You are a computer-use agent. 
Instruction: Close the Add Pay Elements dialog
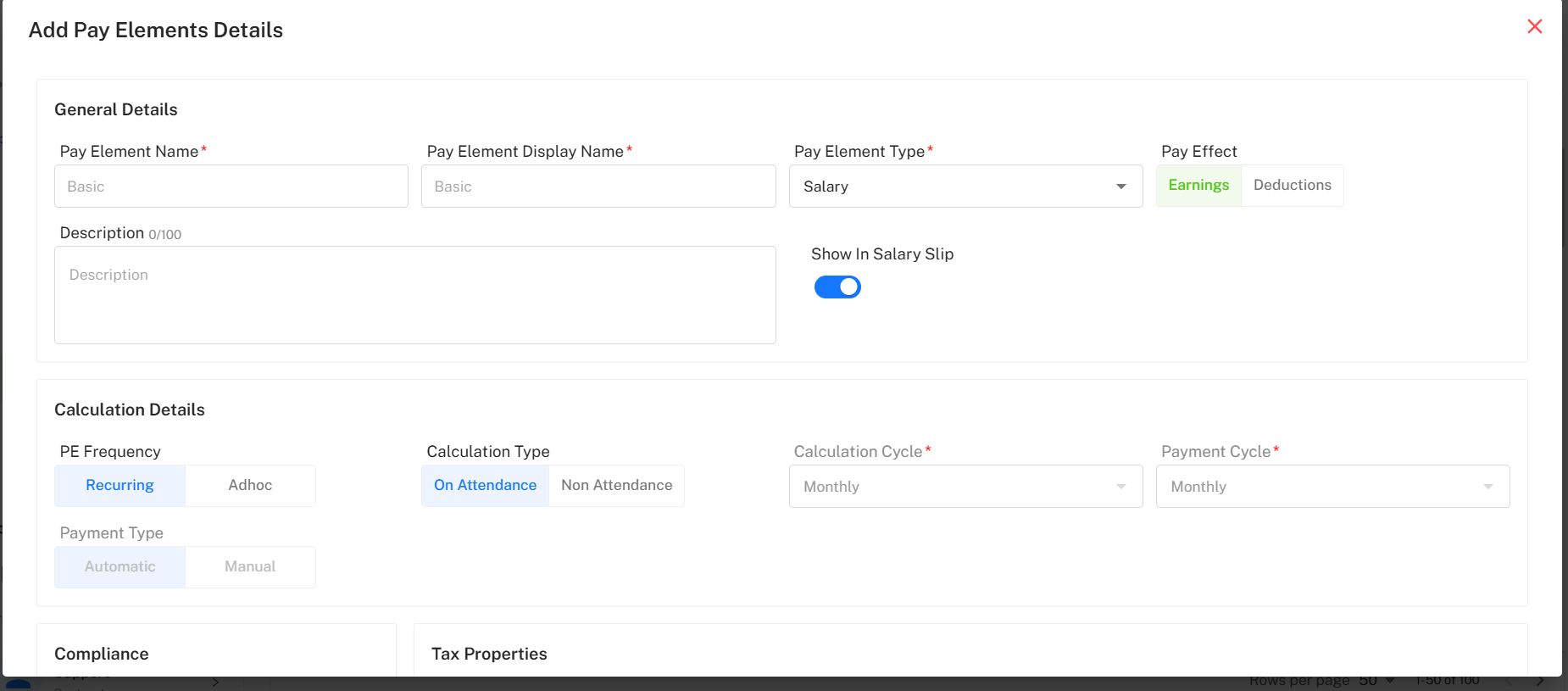pos(1534,26)
